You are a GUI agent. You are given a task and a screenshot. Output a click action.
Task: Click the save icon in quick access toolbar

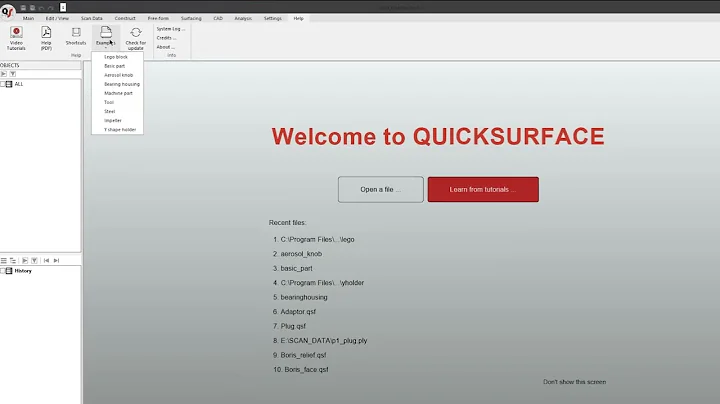23,7
